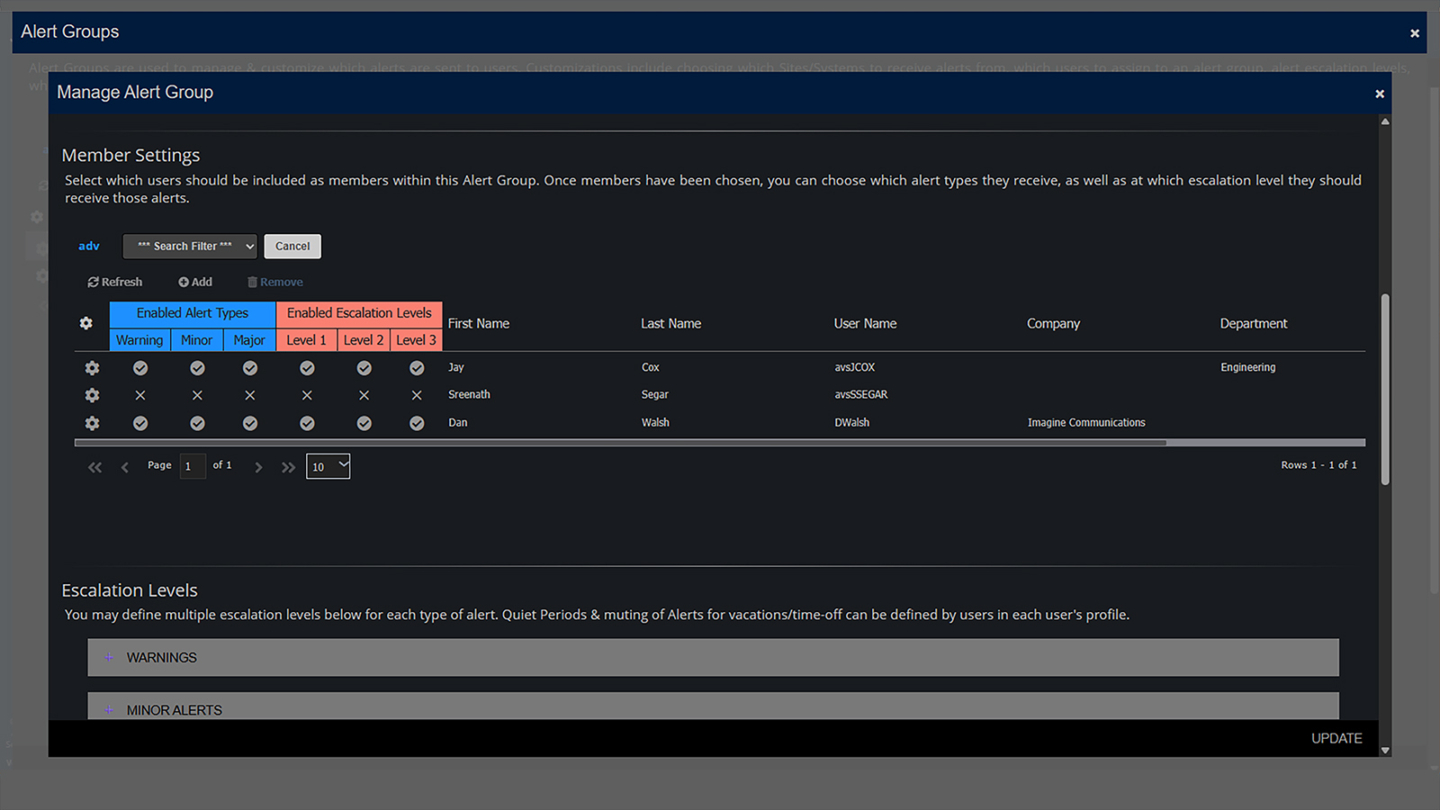Open rows-per-page dropdown showing 10
This screenshot has height=810, width=1440.
coord(328,466)
